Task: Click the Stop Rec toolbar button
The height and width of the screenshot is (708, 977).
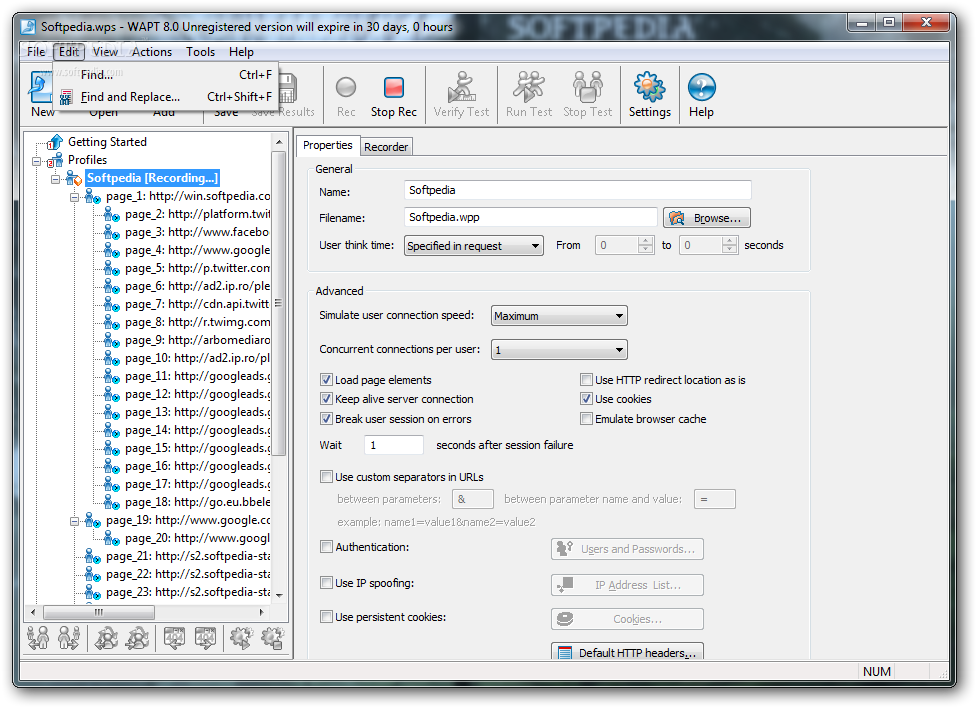Action: [x=393, y=96]
